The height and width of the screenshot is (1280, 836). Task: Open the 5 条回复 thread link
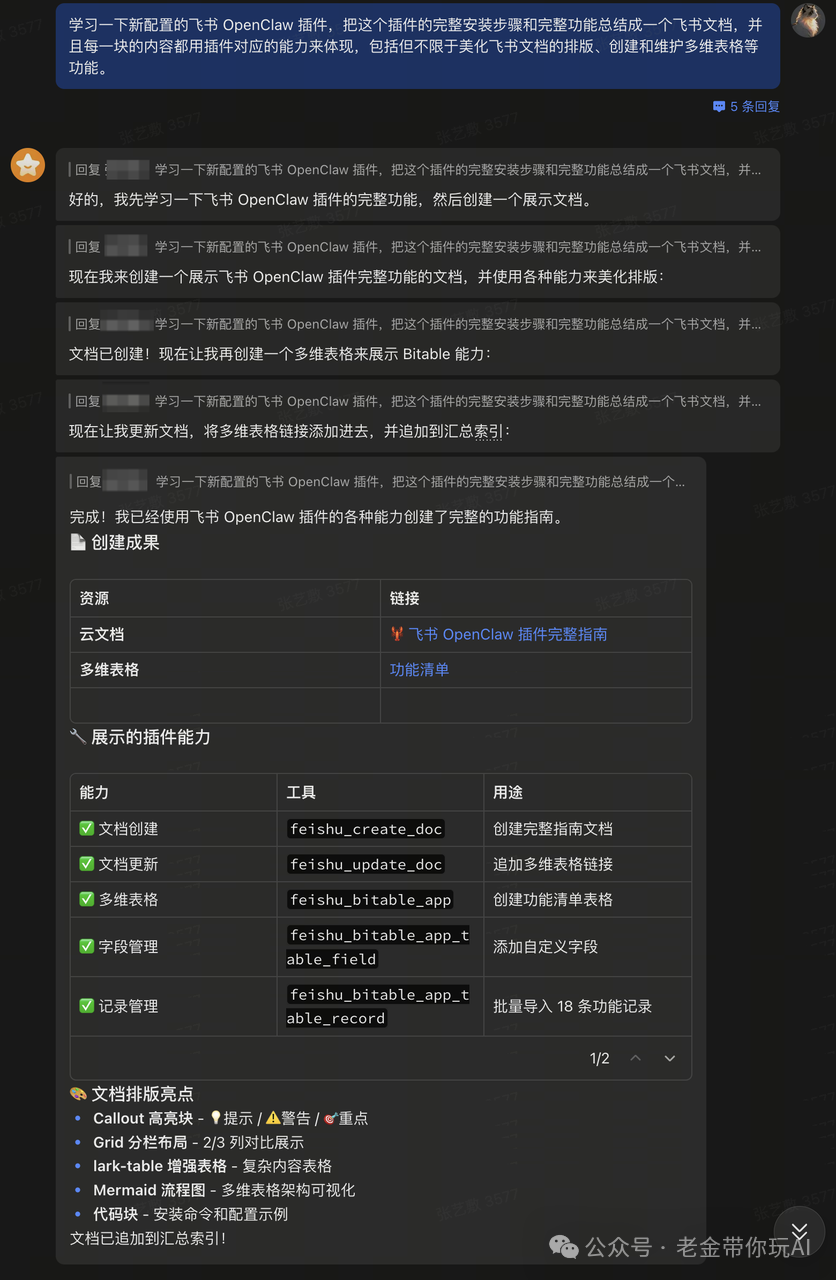point(755,106)
